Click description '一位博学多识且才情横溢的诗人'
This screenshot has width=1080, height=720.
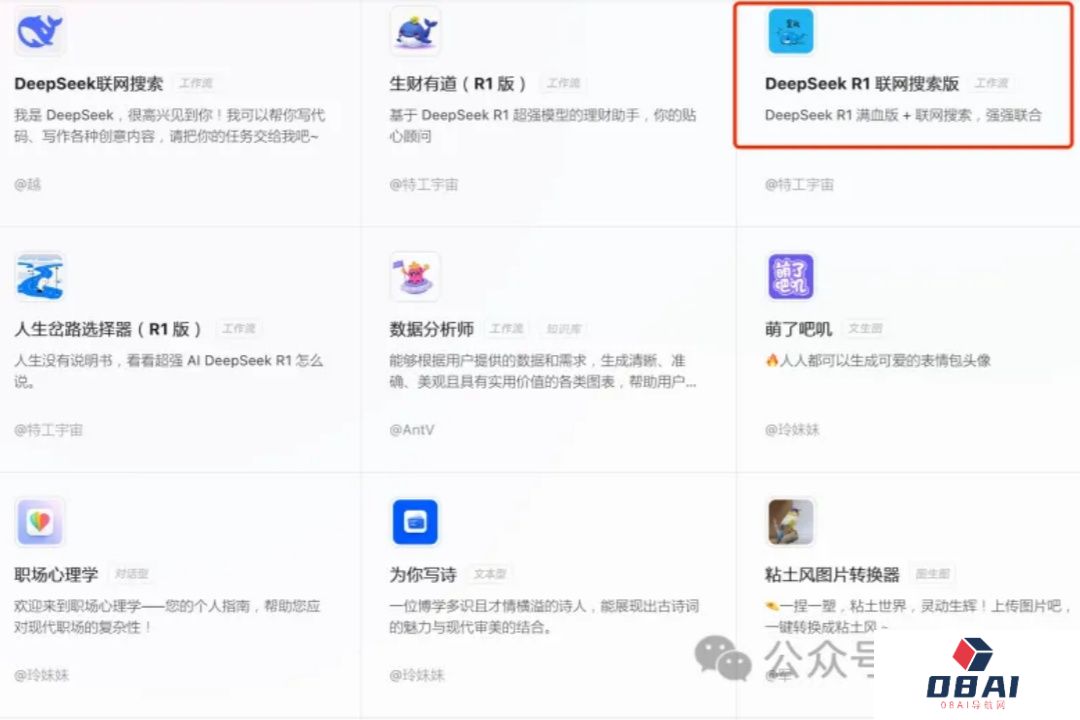544,616
